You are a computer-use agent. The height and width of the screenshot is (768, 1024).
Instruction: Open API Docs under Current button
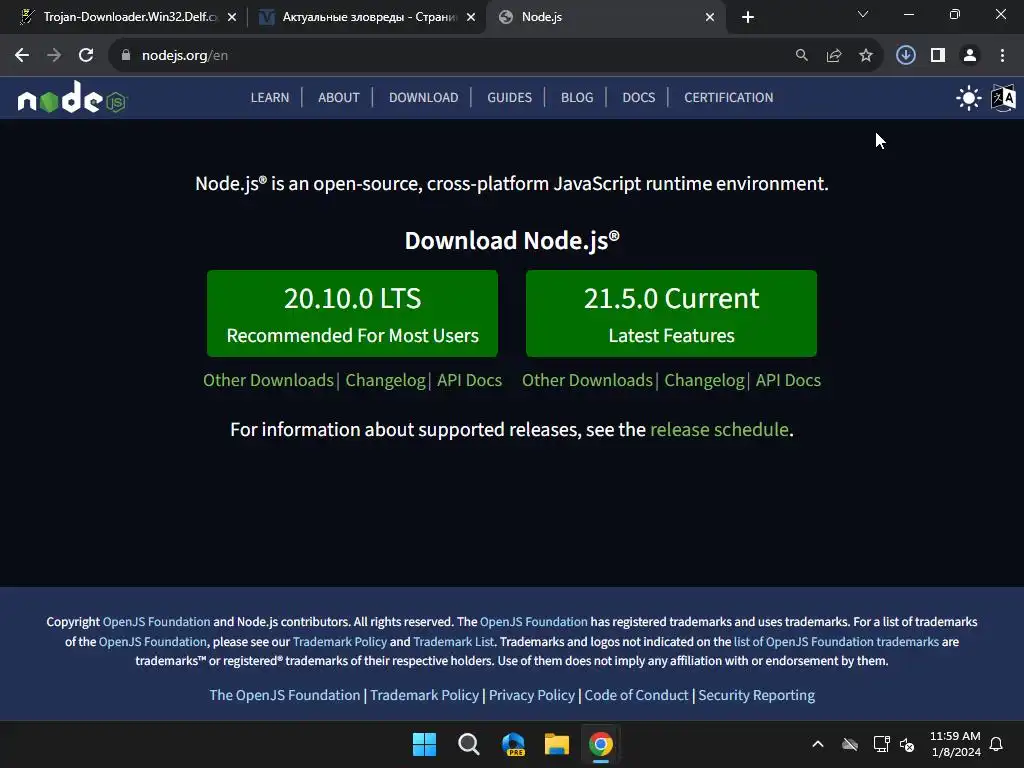click(788, 380)
